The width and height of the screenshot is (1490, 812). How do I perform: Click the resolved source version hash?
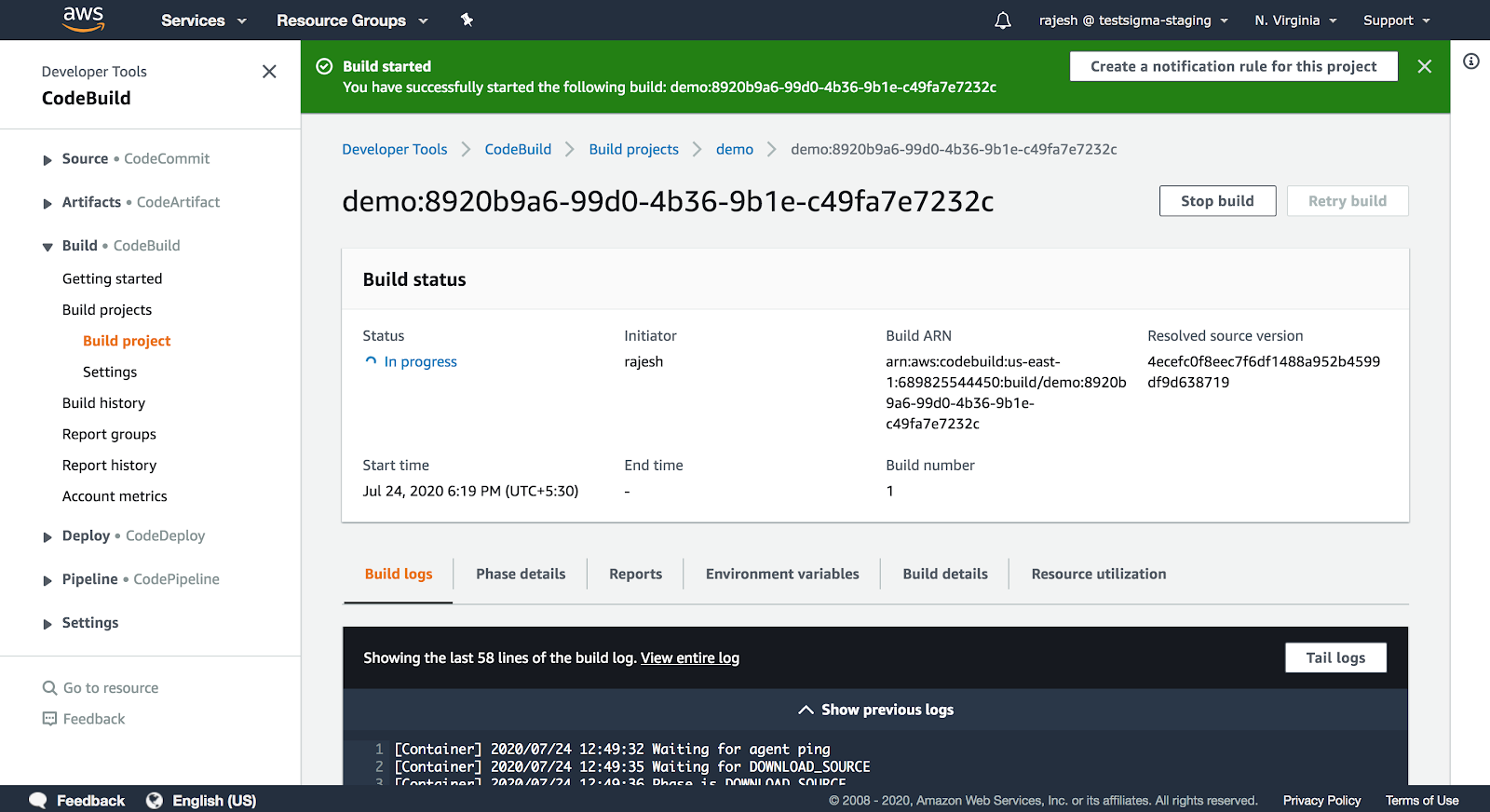(1264, 372)
